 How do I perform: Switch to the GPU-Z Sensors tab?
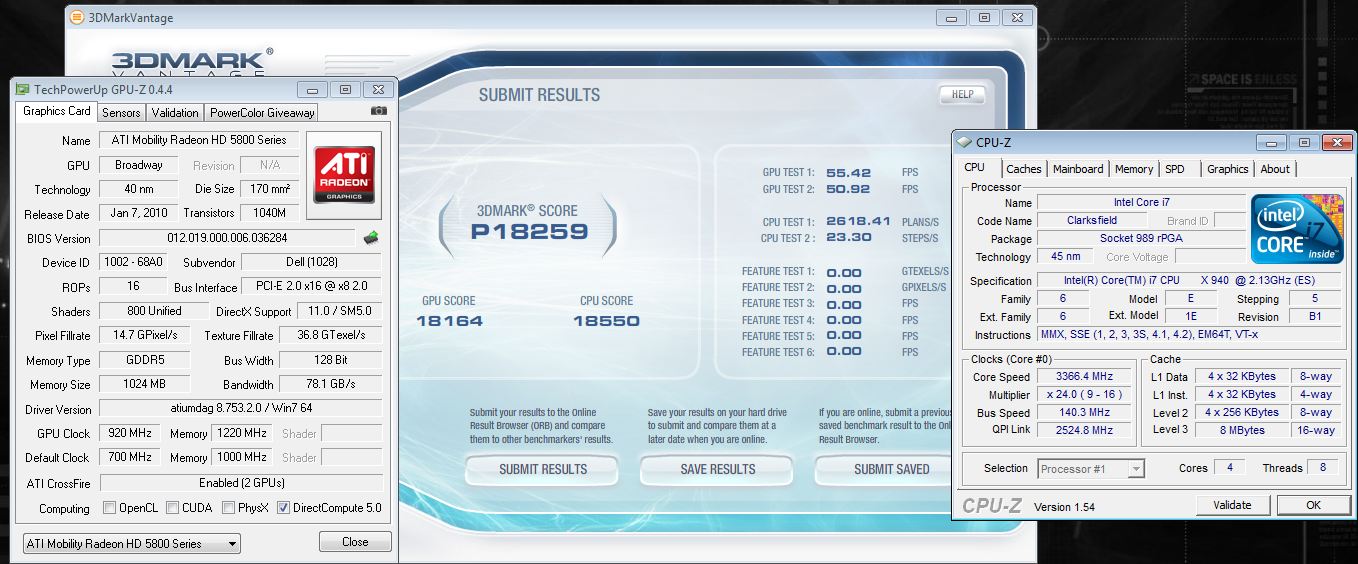click(121, 113)
